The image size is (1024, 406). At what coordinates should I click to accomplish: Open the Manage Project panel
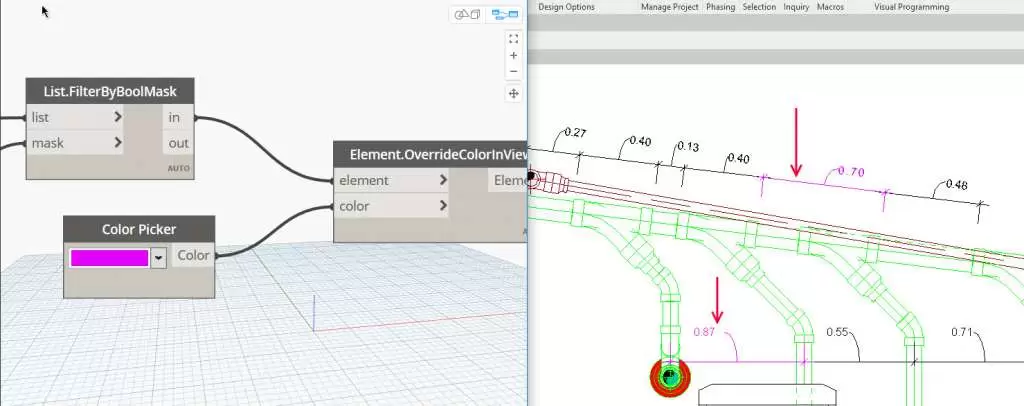click(669, 7)
